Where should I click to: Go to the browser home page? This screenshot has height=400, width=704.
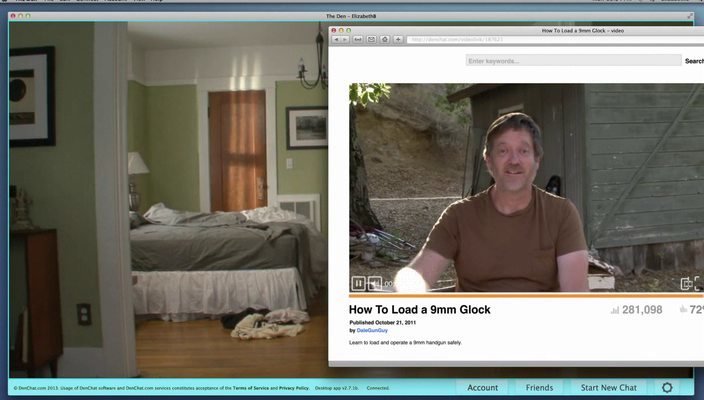click(x=384, y=39)
